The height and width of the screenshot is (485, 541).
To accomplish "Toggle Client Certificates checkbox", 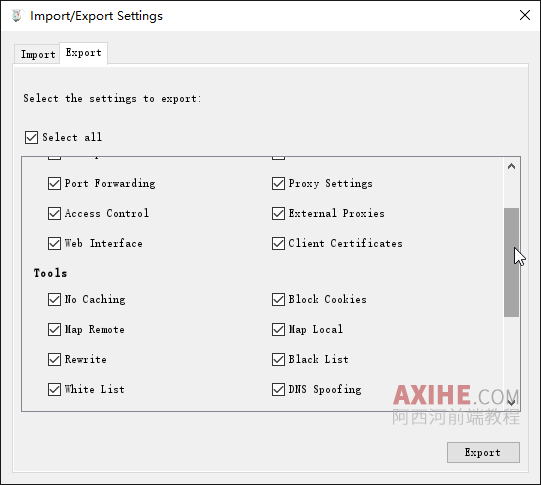I will pyautogui.click(x=278, y=244).
